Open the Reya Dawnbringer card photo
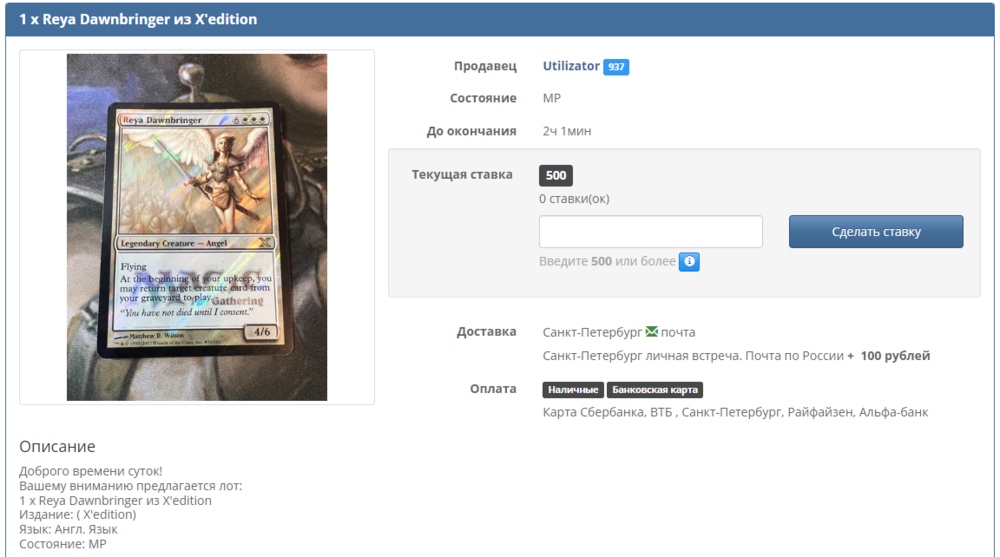The height and width of the screenshot is (557, 1000). tap(197, 228)
